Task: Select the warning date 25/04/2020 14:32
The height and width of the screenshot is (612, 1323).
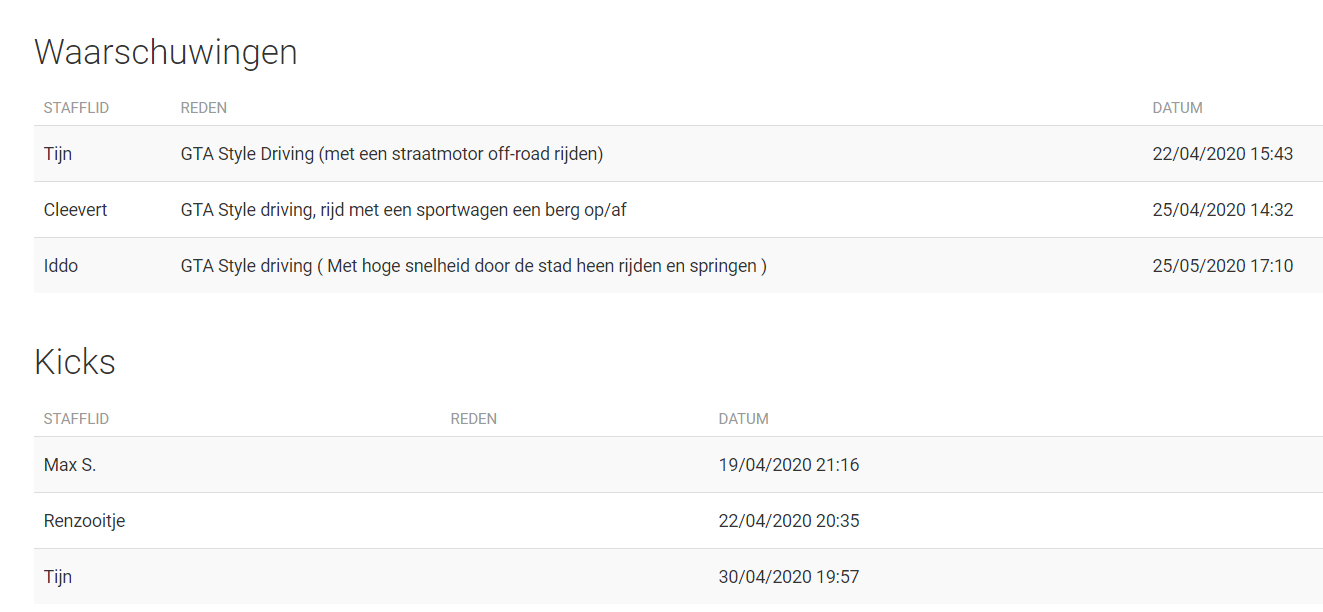Action: 1222,210
